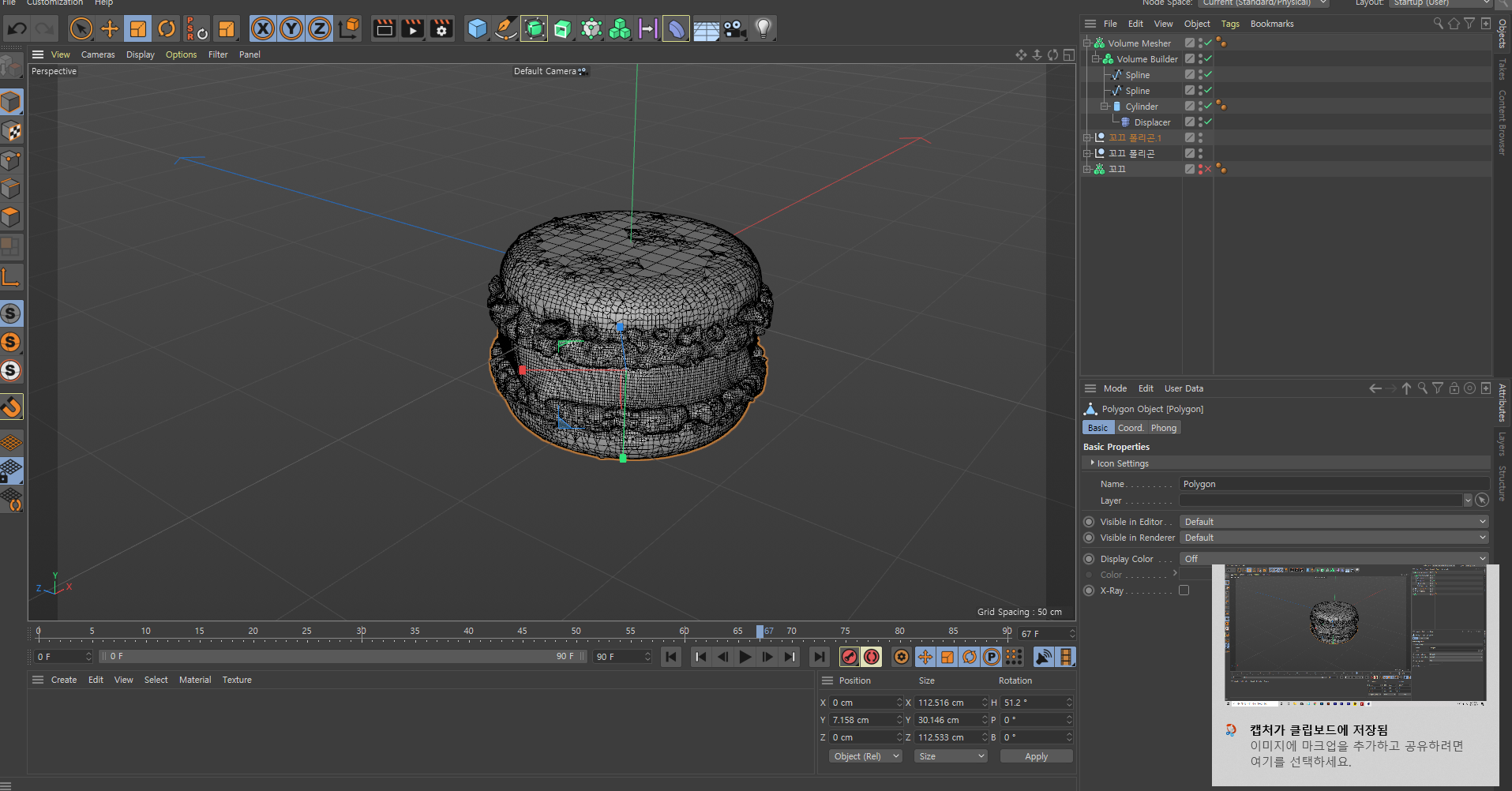Add a Light object

pyautogui.click(x=763, y=29)
